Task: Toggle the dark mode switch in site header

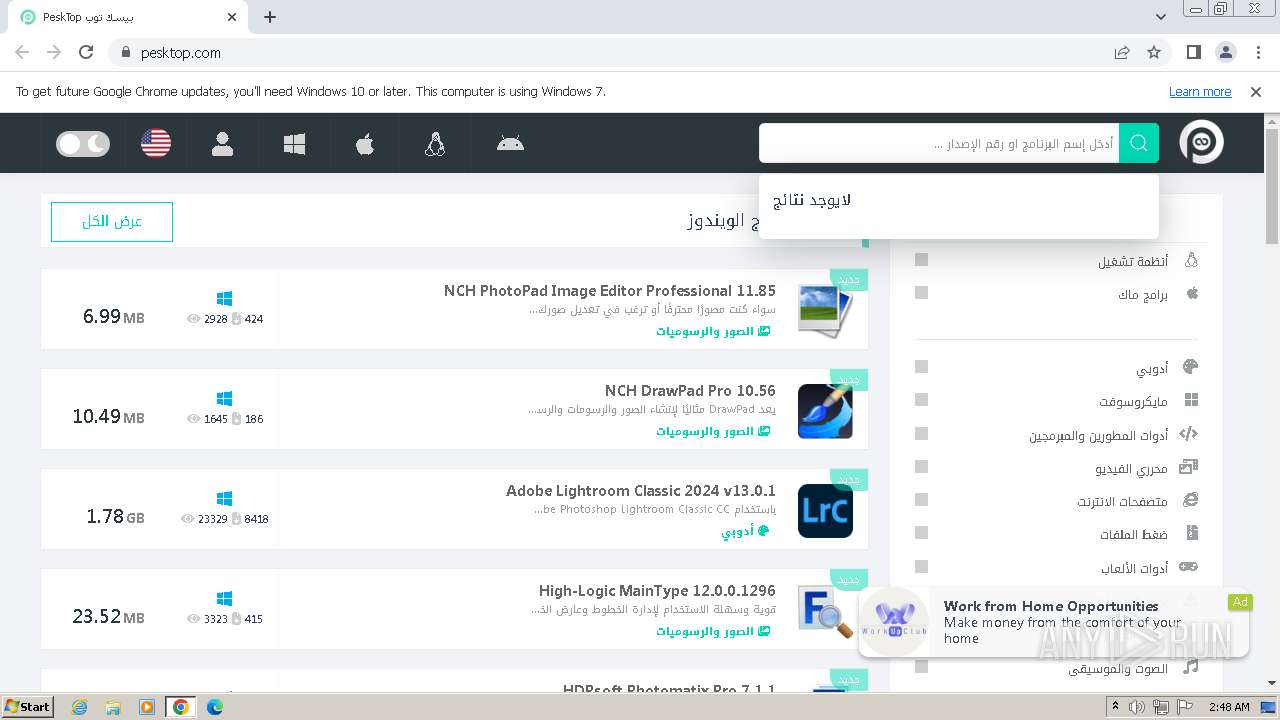Action: (83, 144)
